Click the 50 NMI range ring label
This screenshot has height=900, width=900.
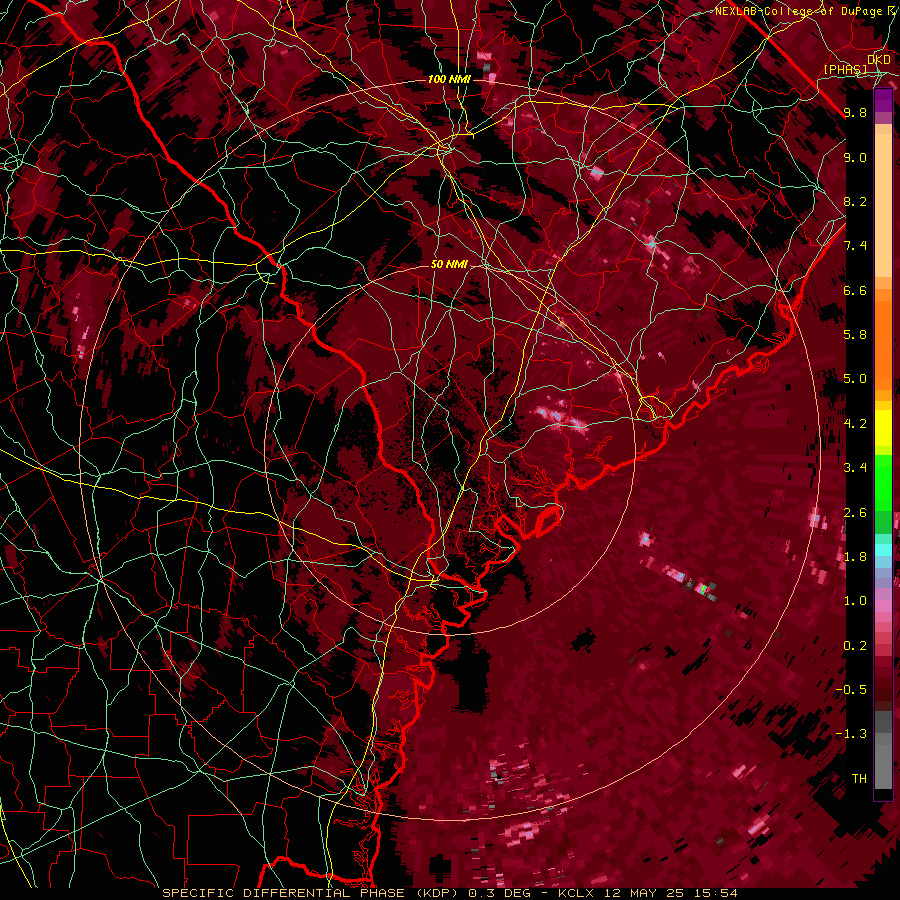click(x=449, y=265)
